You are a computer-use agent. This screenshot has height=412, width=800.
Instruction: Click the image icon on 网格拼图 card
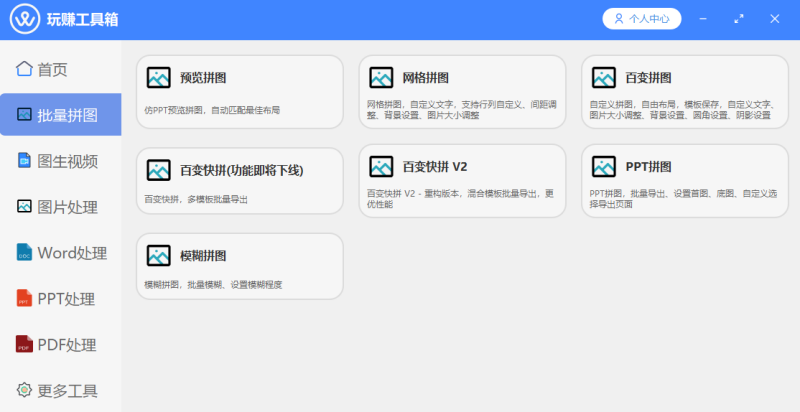pos(381,78)
